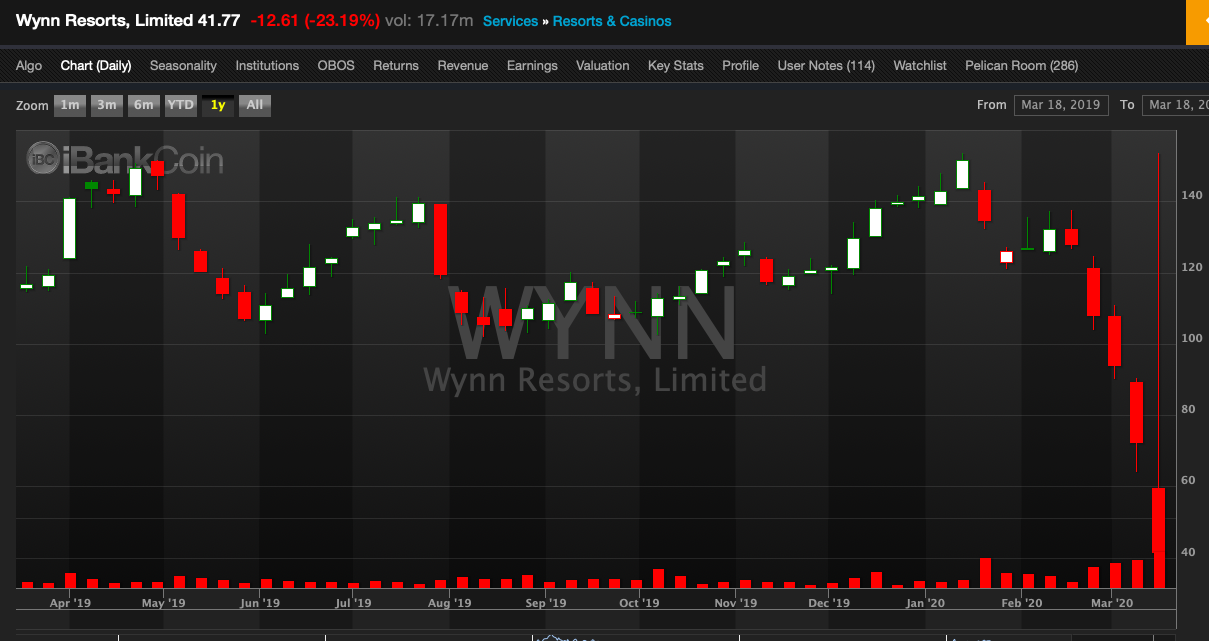
Task: Set zoom to 6m
Action: click(x=144, y=105)
